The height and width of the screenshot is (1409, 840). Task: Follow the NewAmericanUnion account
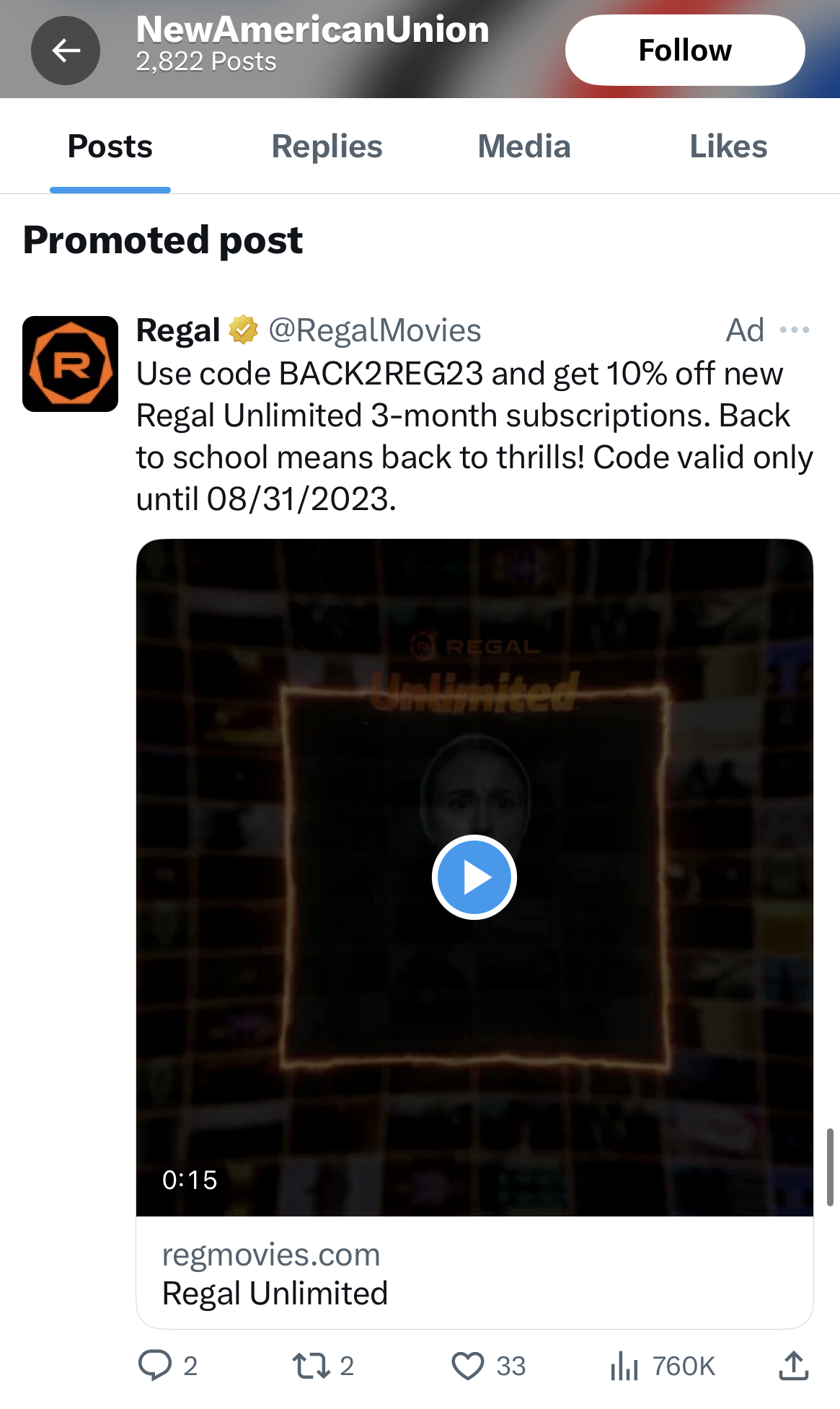pos(685,51)
